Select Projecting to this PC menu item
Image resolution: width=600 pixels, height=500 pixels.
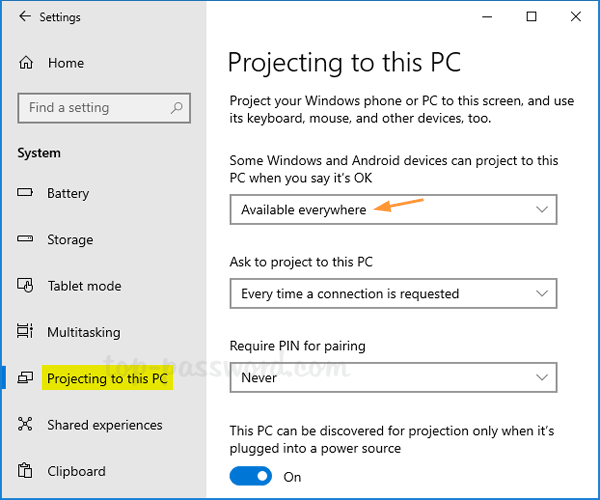[x=107, y=379]
